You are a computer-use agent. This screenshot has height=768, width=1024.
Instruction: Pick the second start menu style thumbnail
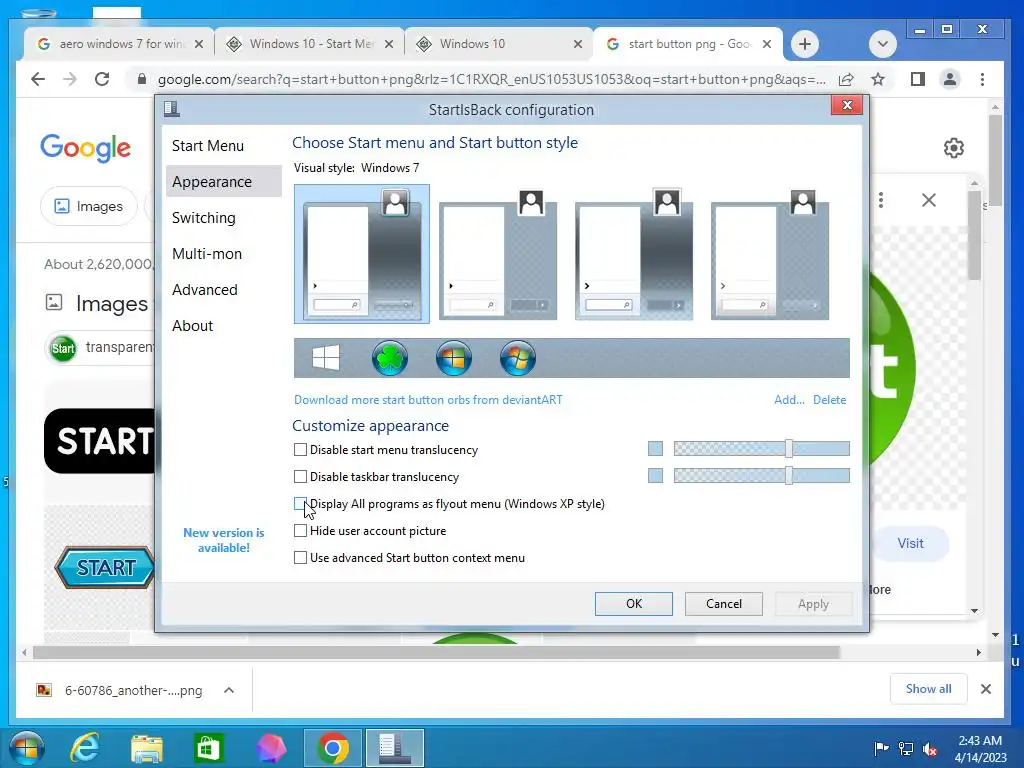[x=498, y=254]
